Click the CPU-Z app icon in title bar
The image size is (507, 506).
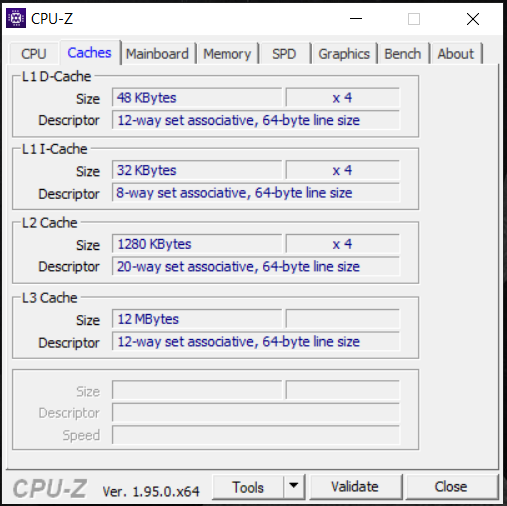pos(16,18)
